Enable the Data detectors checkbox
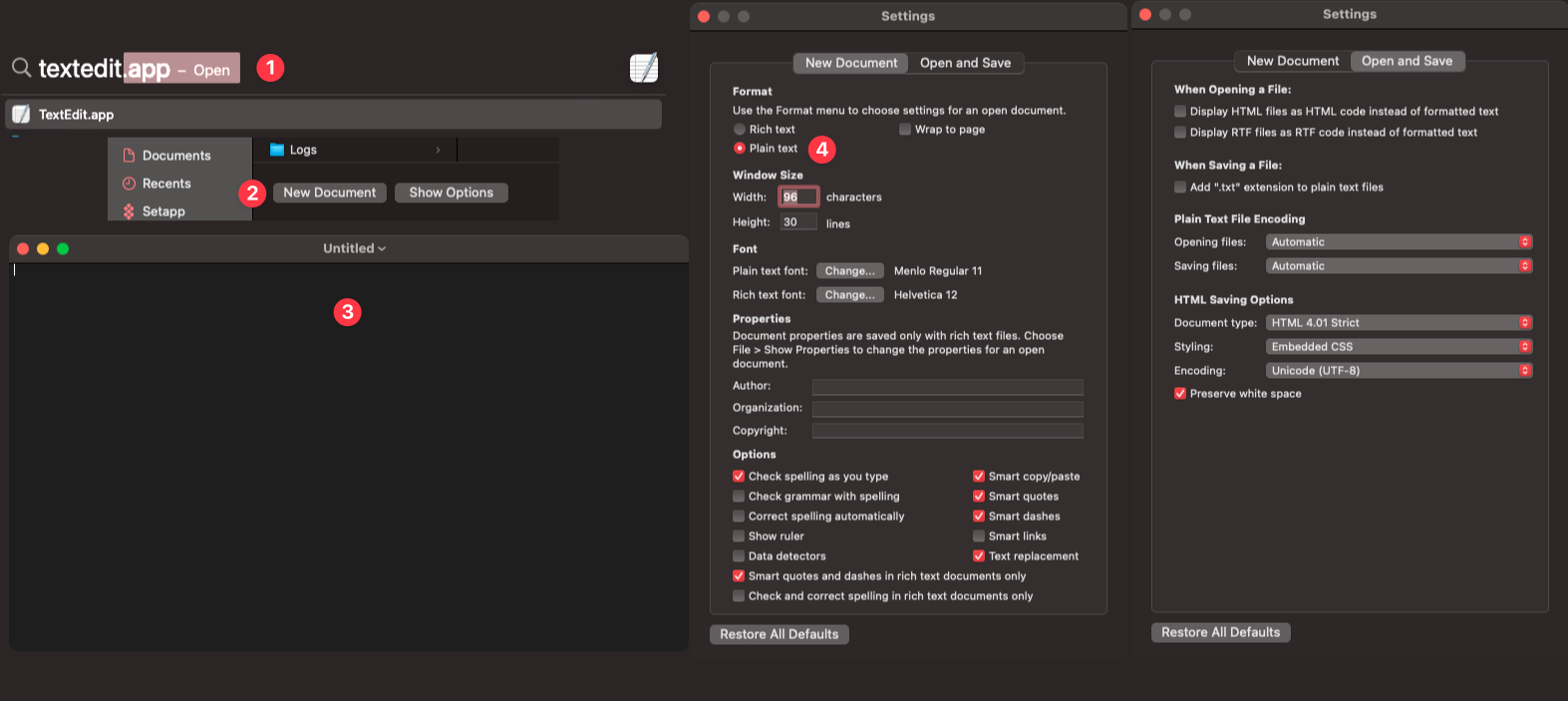 (x=739, y=556)
